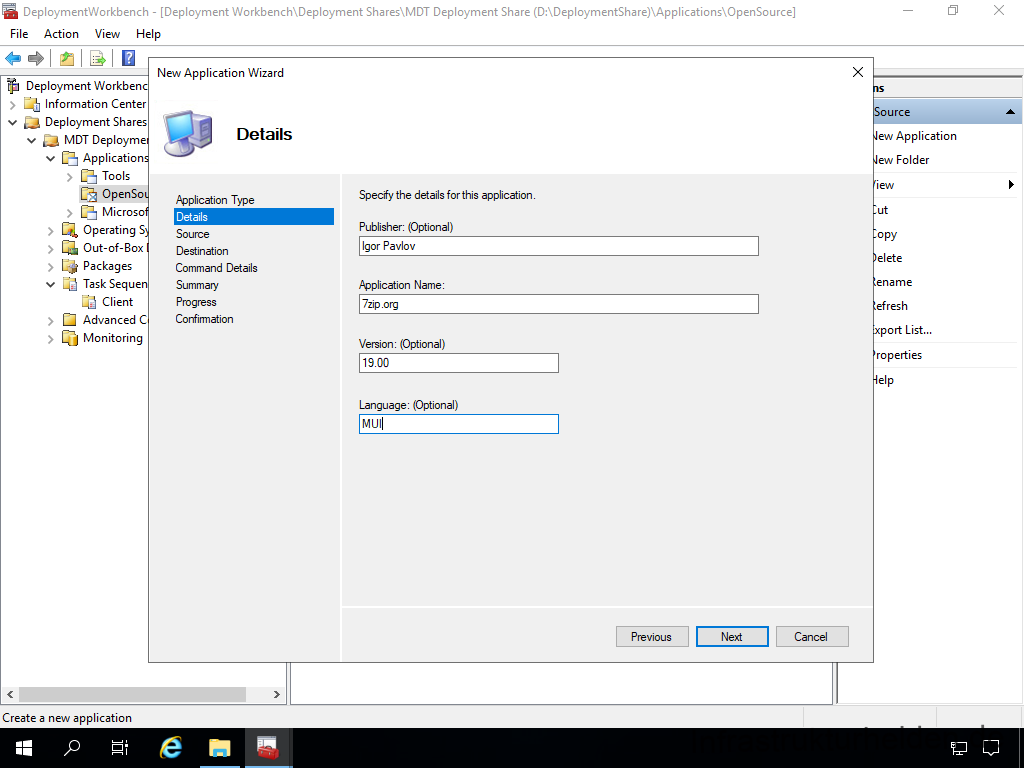This screenshot has width=1024, height=768.
Task: Click the Tools folder icon in tree
Action: [x=89, y=176]
